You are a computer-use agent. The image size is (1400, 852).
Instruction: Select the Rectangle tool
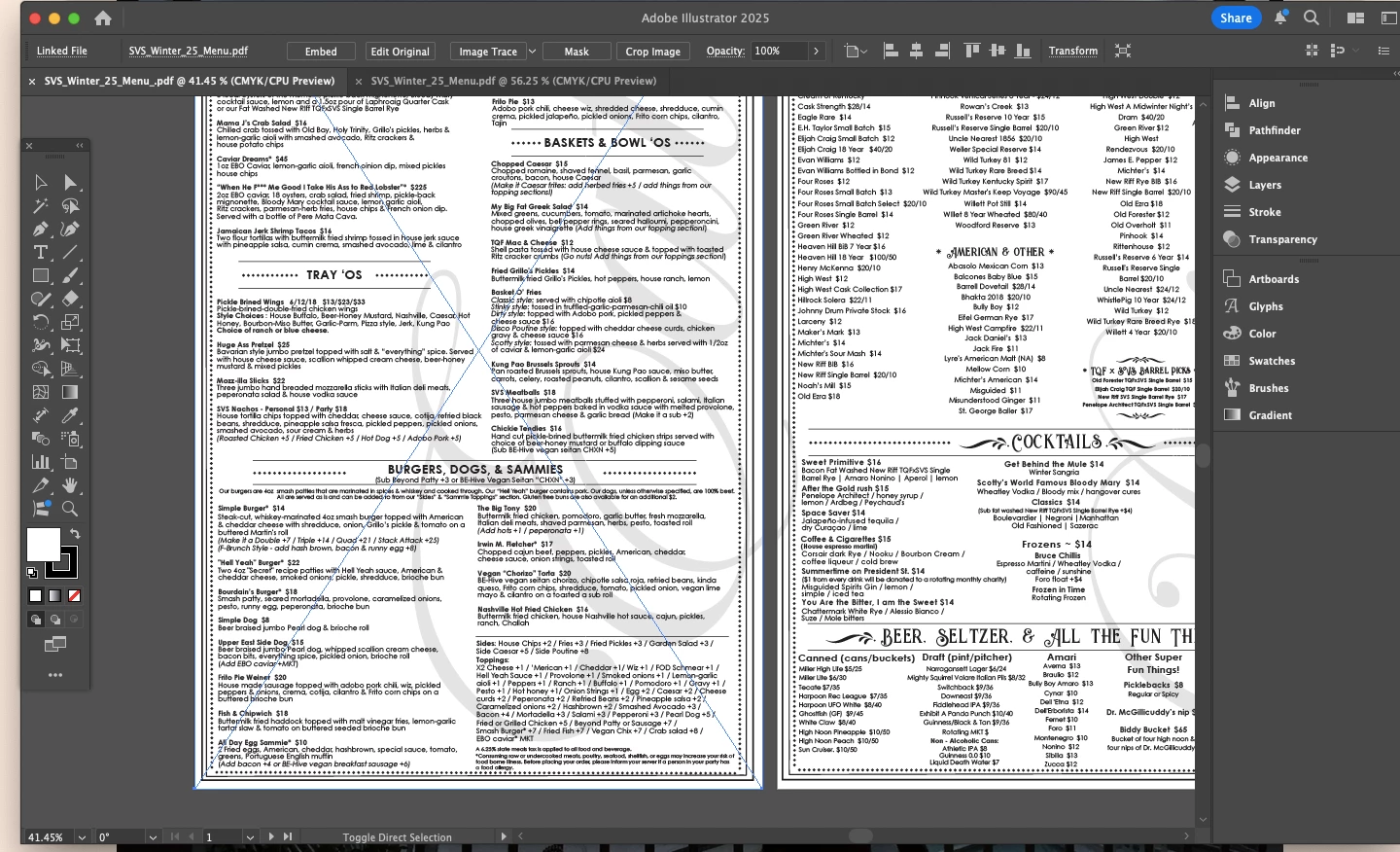[41, 275]
